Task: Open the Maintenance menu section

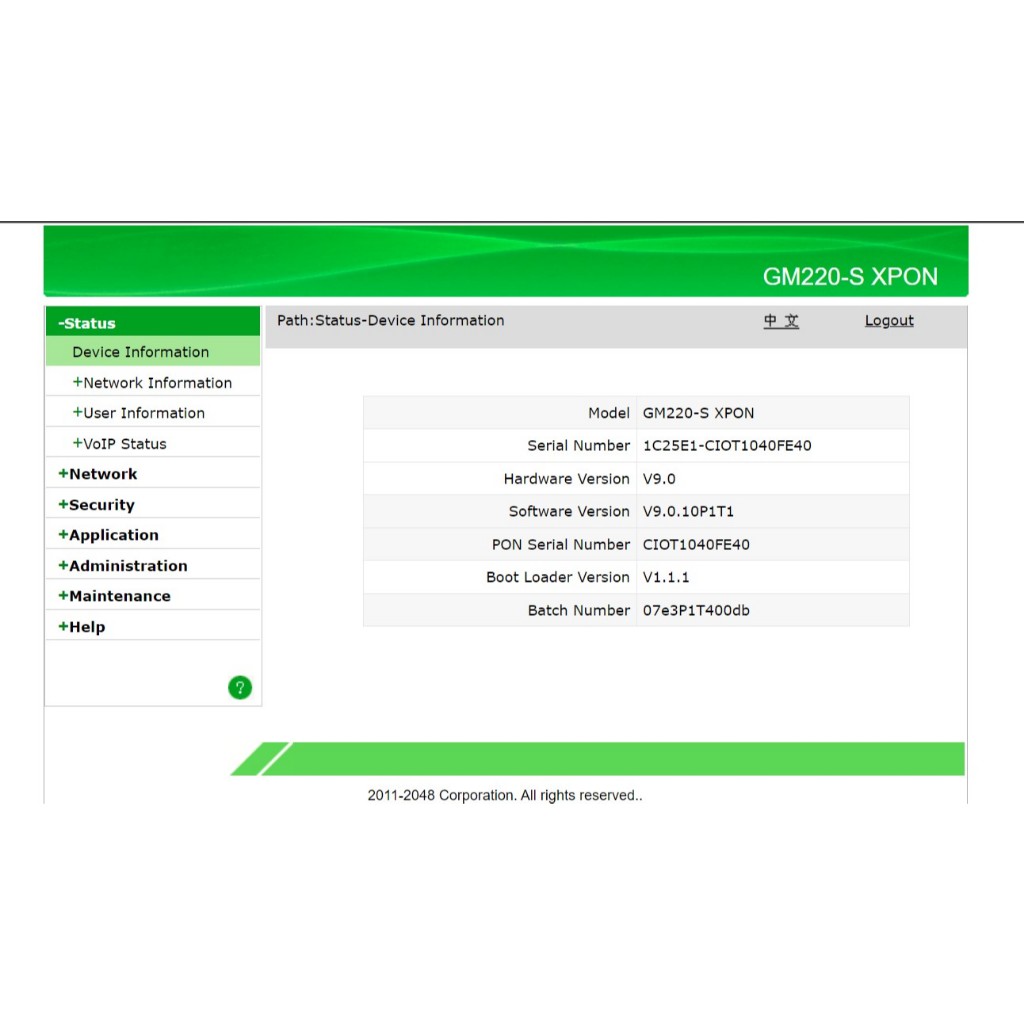Action: (114, 596)
